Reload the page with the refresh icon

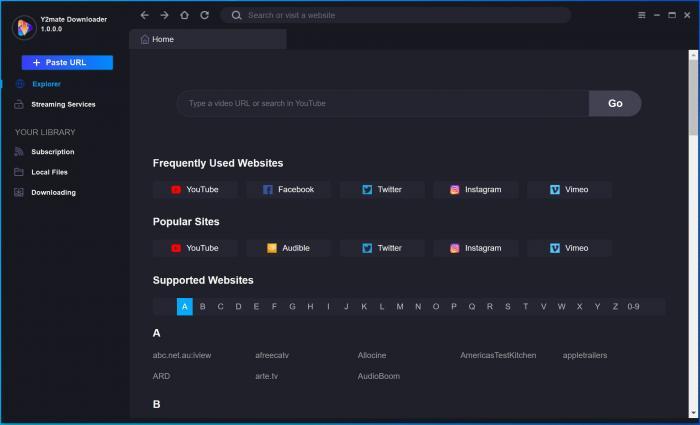(204, 15)
